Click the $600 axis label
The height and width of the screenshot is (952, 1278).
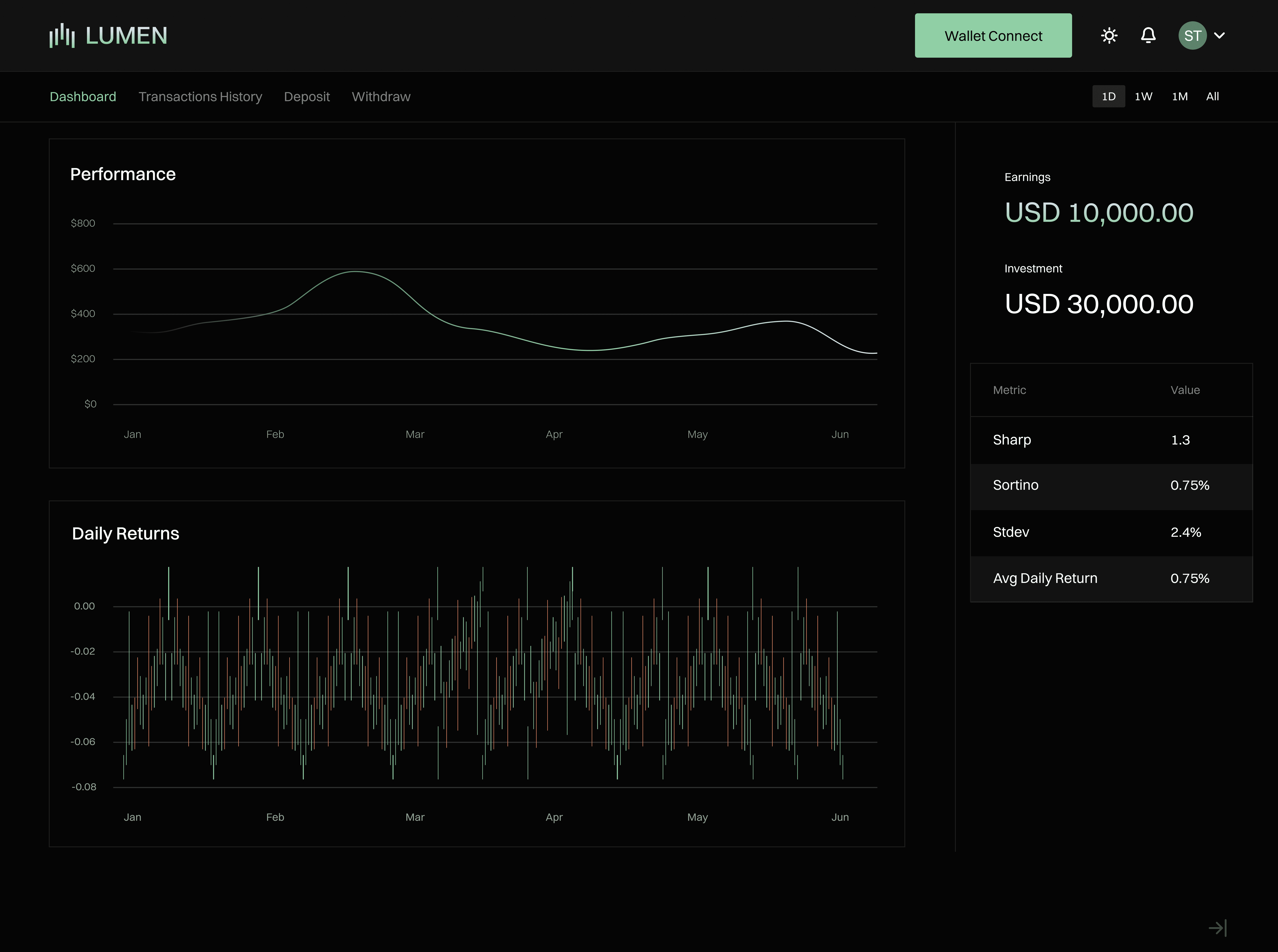tap(83, 269)
